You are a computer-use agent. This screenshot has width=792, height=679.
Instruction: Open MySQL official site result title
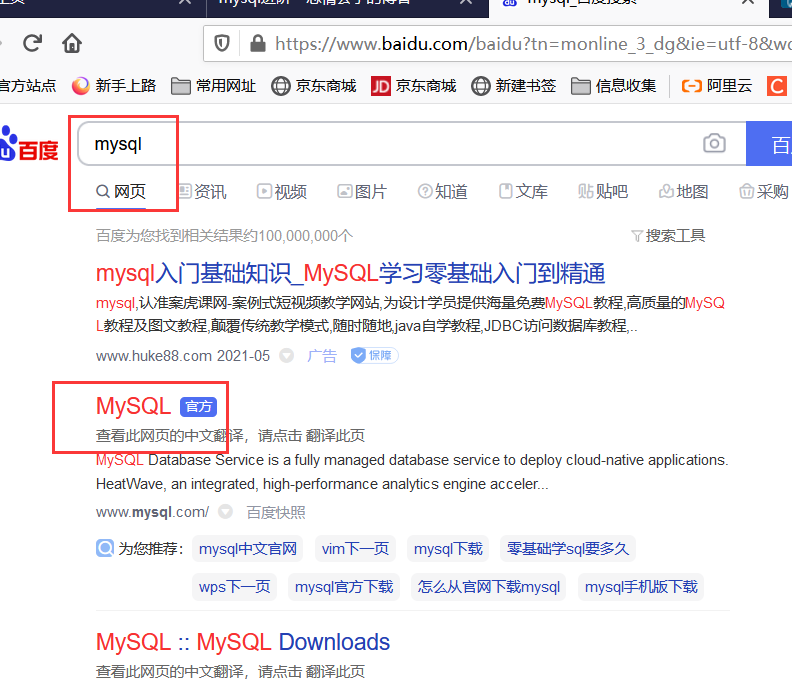coord(134,406)
